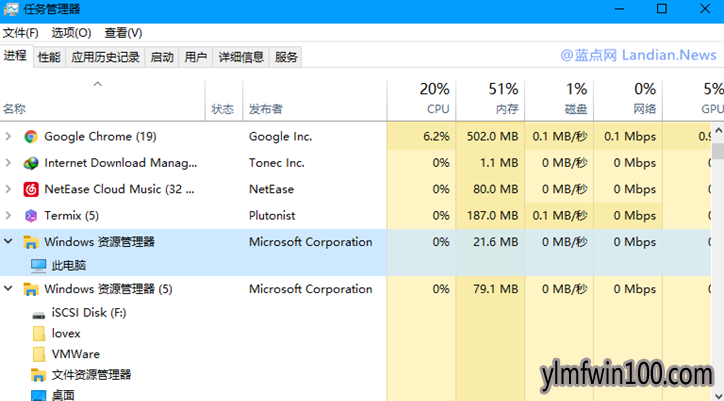Open the 选项(O) menu
Viewport: 724px width, 401px height.
71,33
